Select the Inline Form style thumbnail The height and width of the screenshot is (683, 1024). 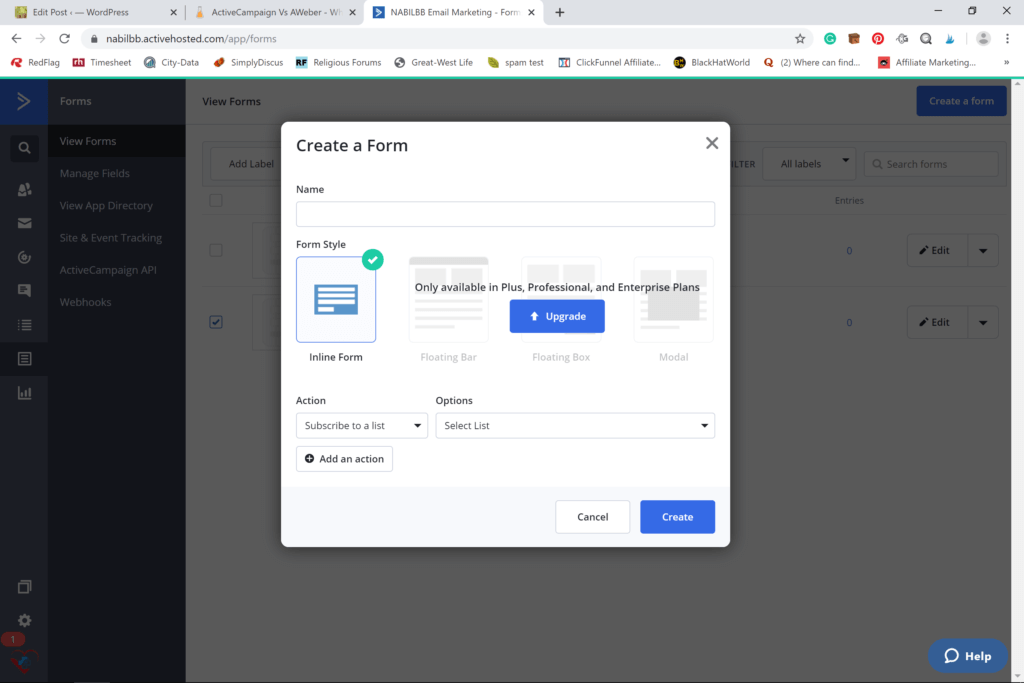pyautogui.click(x=336, y=299)
